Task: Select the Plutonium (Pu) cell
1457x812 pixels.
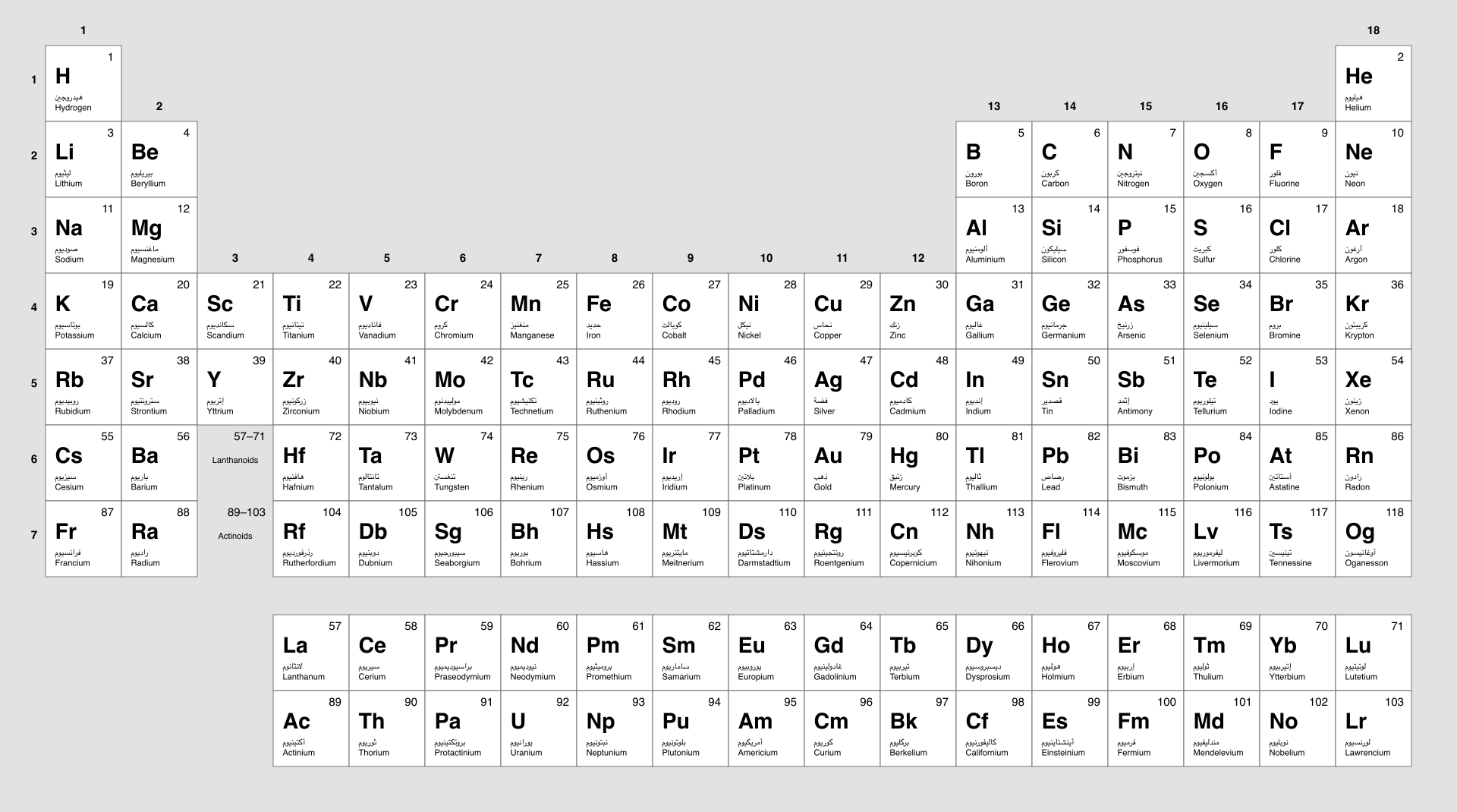Action: click(x=691, y=729)
